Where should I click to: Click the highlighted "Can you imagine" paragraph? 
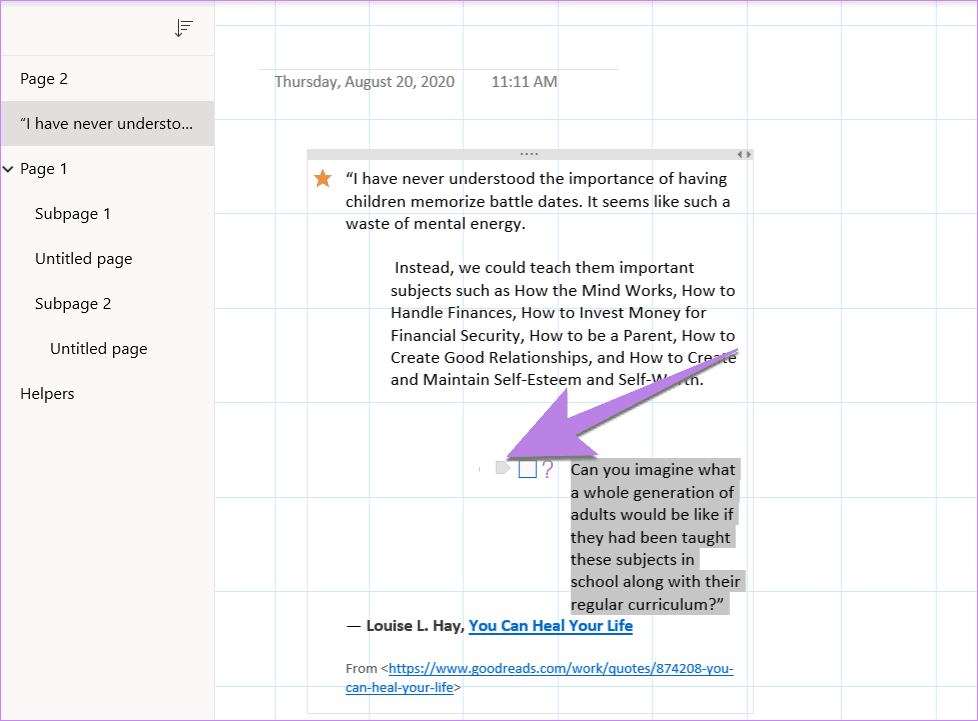coord(655,536)
